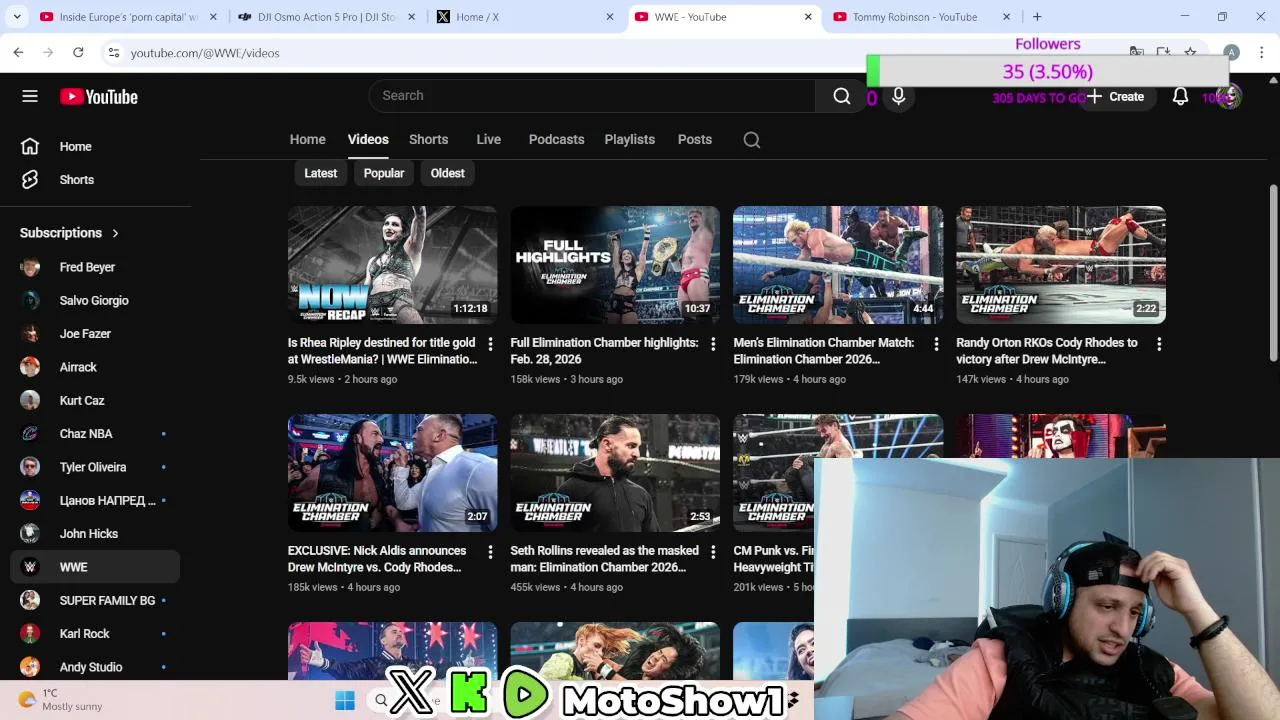Go to the YouTube logo home link
Image resolution: width=1280 pixels, height=720 pixels.
pyautogui.click(x=99, y=97)
